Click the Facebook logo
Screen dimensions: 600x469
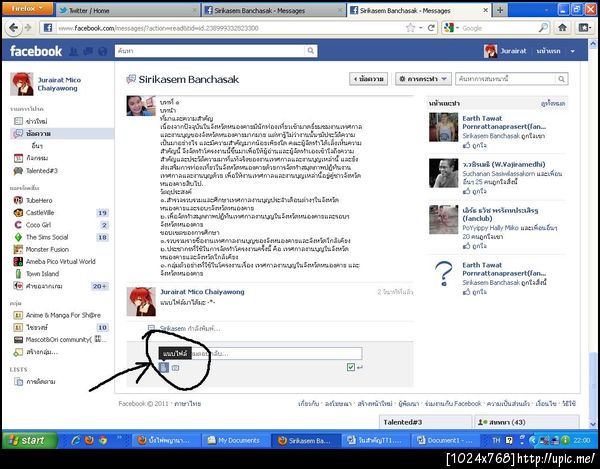pyautogui.click(x=36, y=51)
